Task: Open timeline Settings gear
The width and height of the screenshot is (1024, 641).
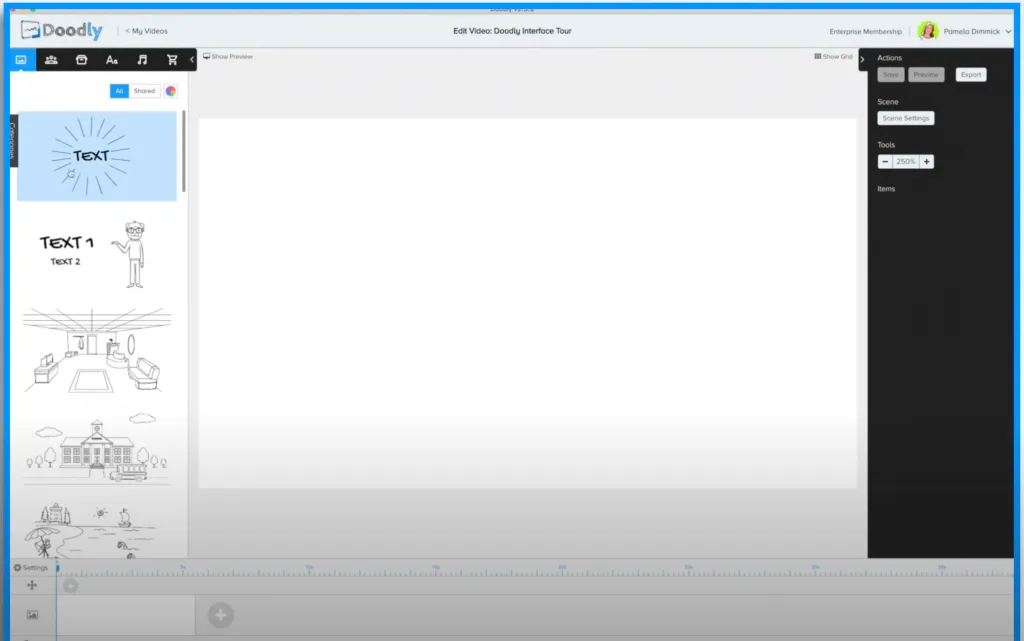Action: (x=31, y=567)
